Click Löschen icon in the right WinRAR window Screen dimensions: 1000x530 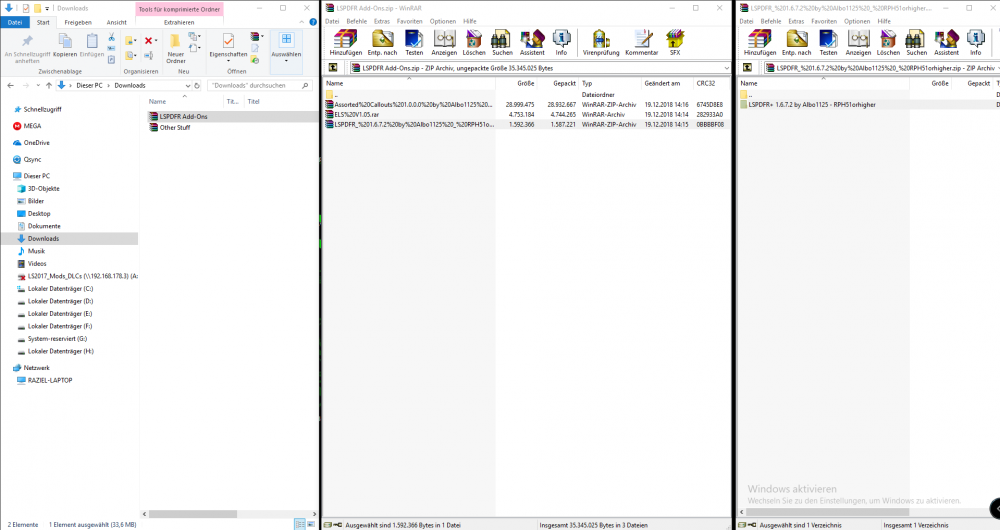(x=888, y=42)
